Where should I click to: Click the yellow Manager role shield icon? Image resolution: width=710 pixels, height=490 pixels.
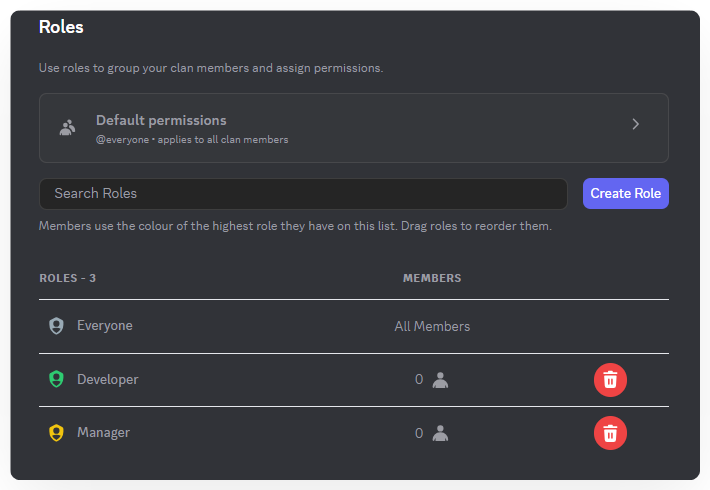[56, 433]
